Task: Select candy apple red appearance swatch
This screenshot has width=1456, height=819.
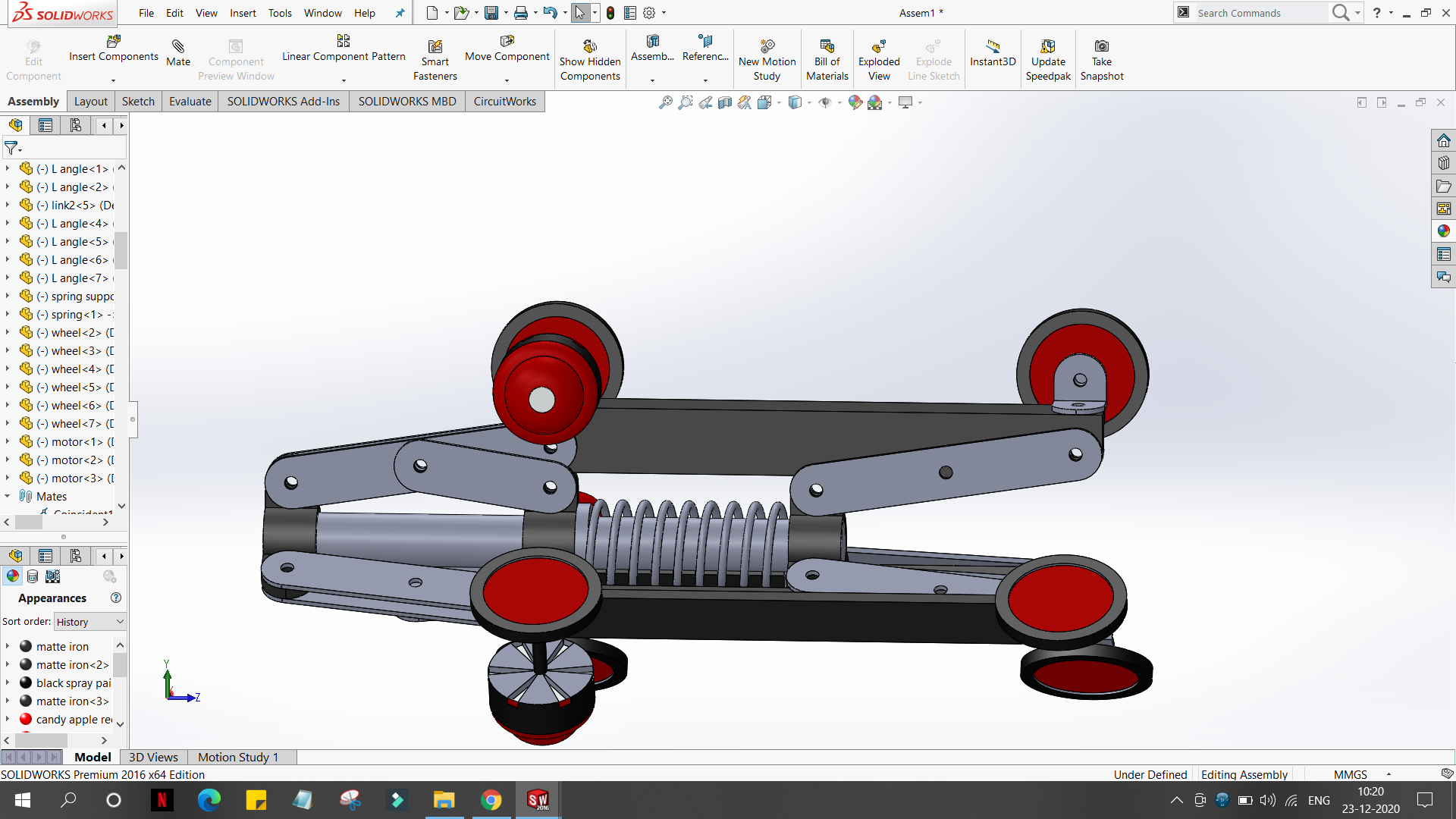Action: click(x=26, y=719)
